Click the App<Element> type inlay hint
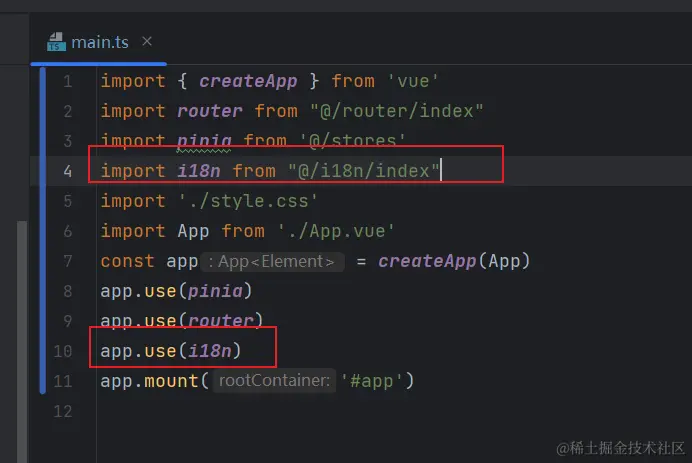The image size is (692, 463). click(x=272, y=262)
